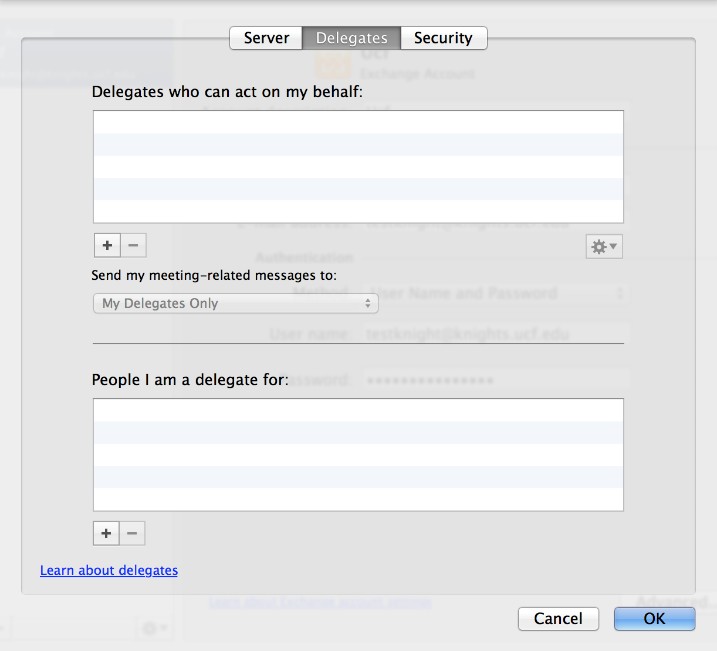
Task: Switch to the Server tab
Action: 266,38
